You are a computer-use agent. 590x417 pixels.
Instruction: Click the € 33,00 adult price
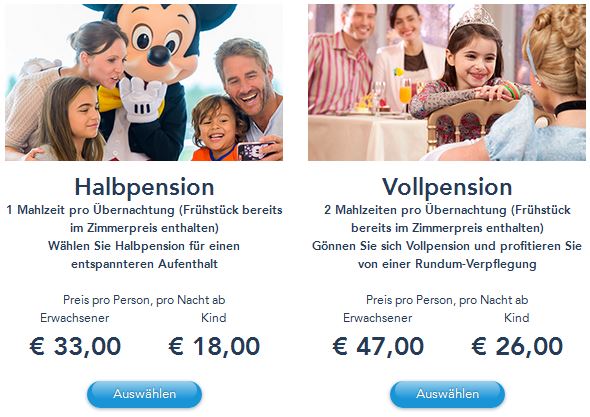coord(75,346)
